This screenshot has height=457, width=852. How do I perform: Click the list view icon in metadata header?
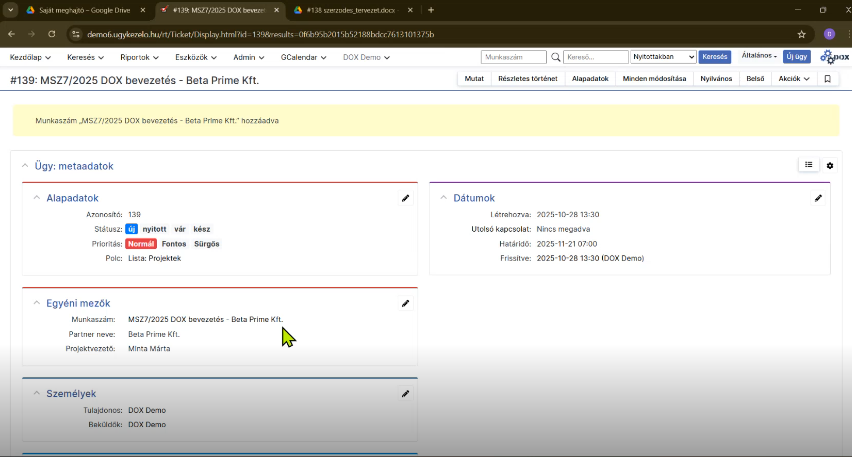coord(808,165)
